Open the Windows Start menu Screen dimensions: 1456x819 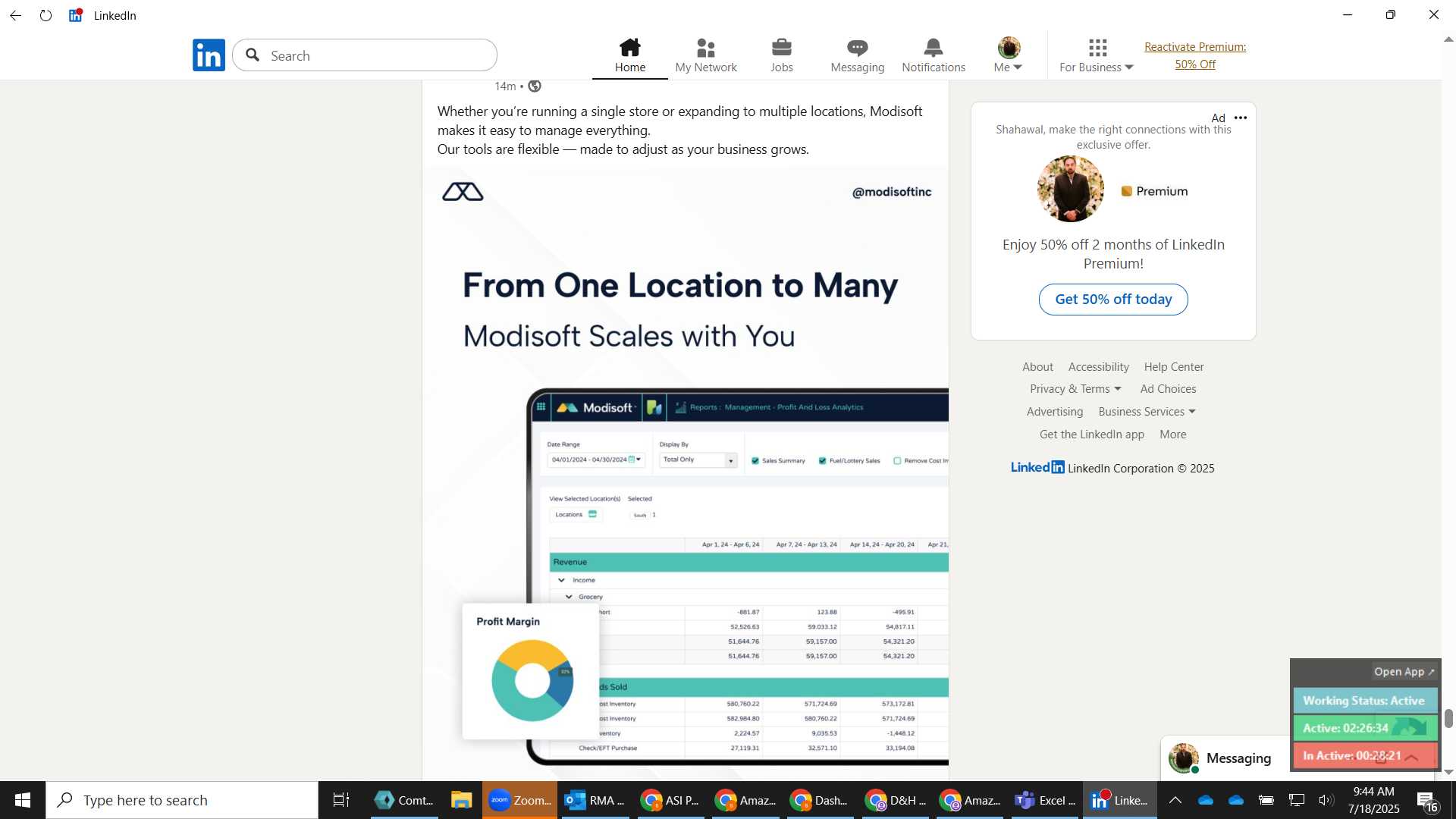tap(23, 800)
